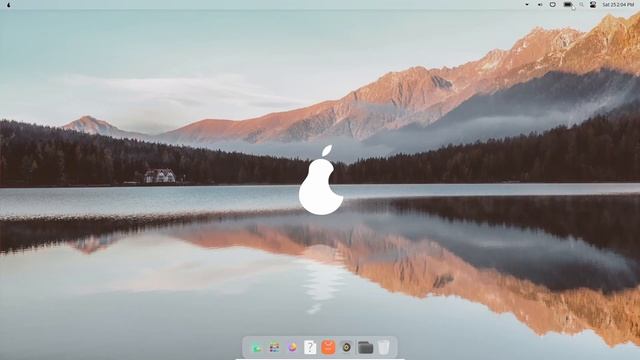Open the pear logo menu in the top bar
Viewport: 640px width, 360px height.
click(9, 5)
